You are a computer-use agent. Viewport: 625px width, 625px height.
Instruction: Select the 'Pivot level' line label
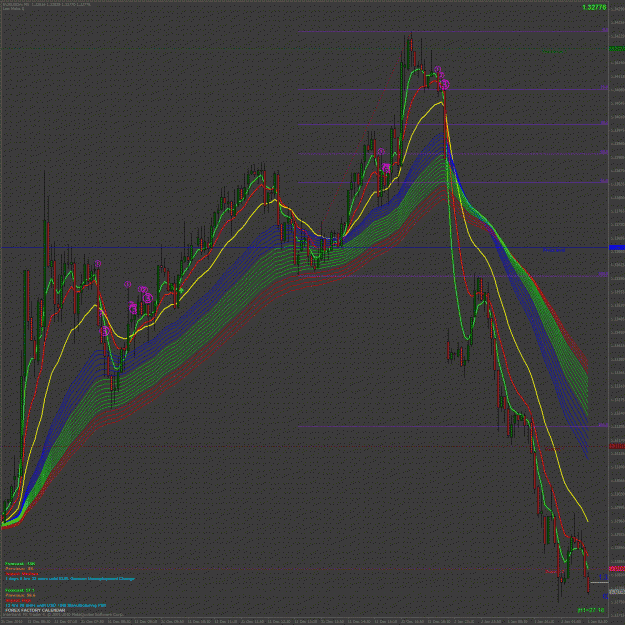pos(554,250)
